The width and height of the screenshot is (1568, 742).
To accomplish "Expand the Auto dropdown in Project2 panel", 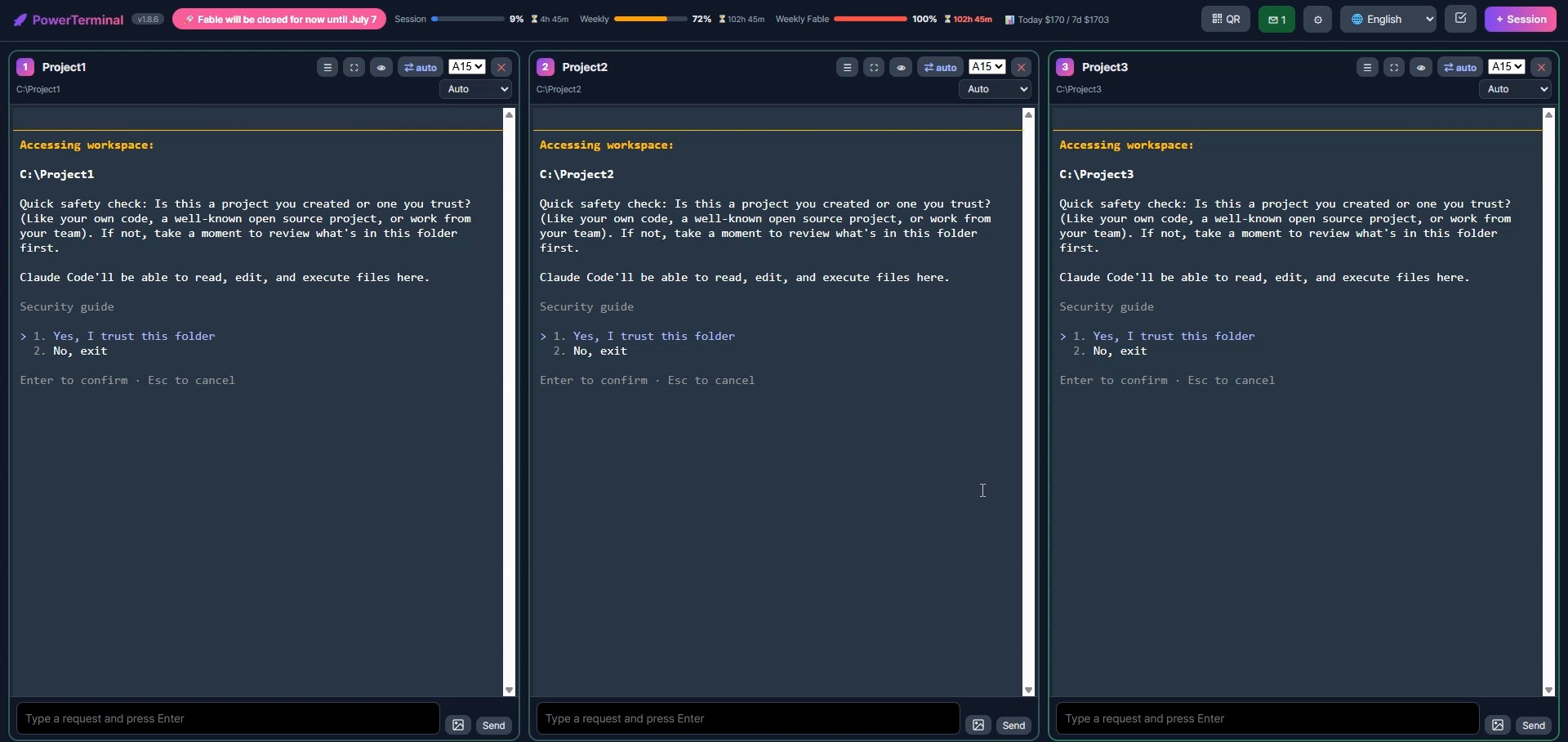I will click(995, 89).
